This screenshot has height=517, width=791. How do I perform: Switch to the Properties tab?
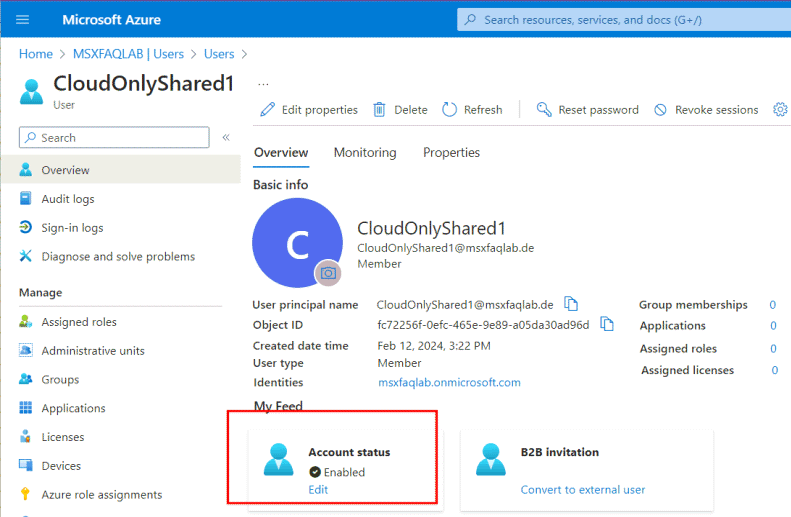coord(451,152)
